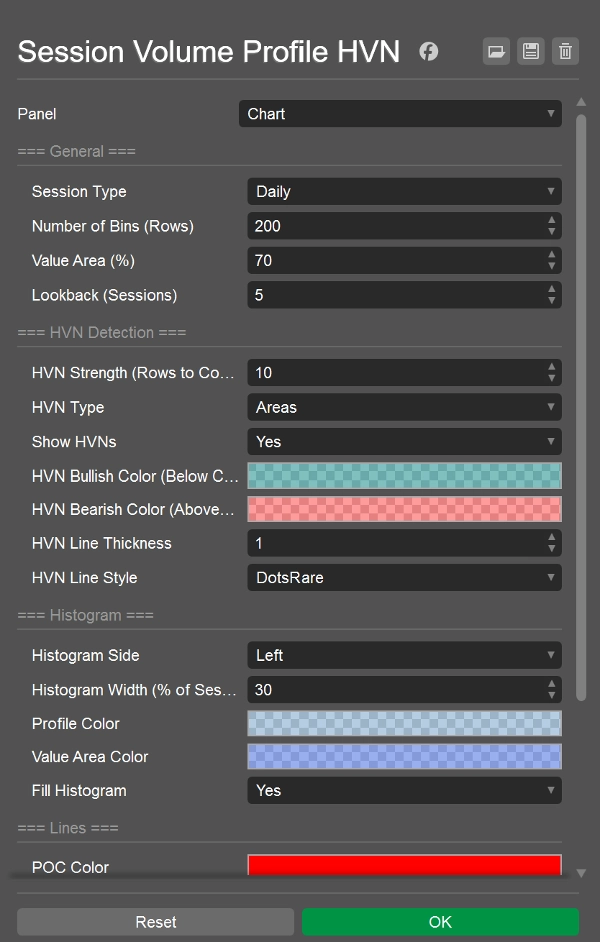Confirm settings with green OK button
The image size is (600, 942).
[x=440, y=922]
